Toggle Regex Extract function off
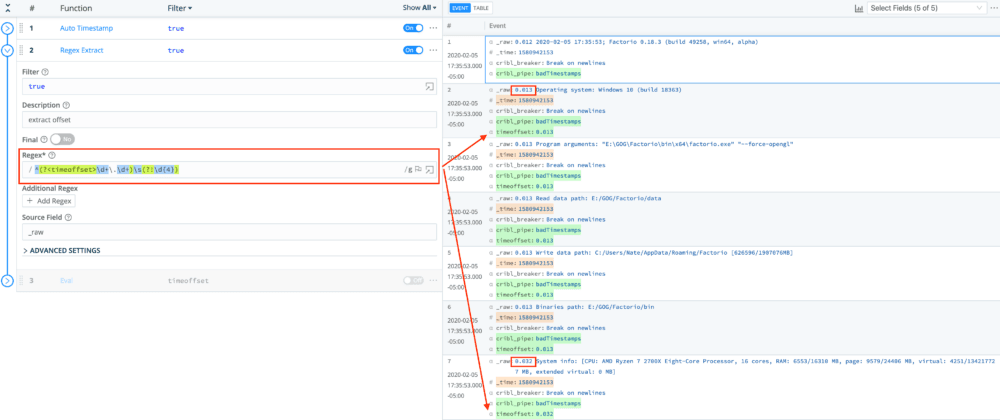1000x420 pixels. 412,49
